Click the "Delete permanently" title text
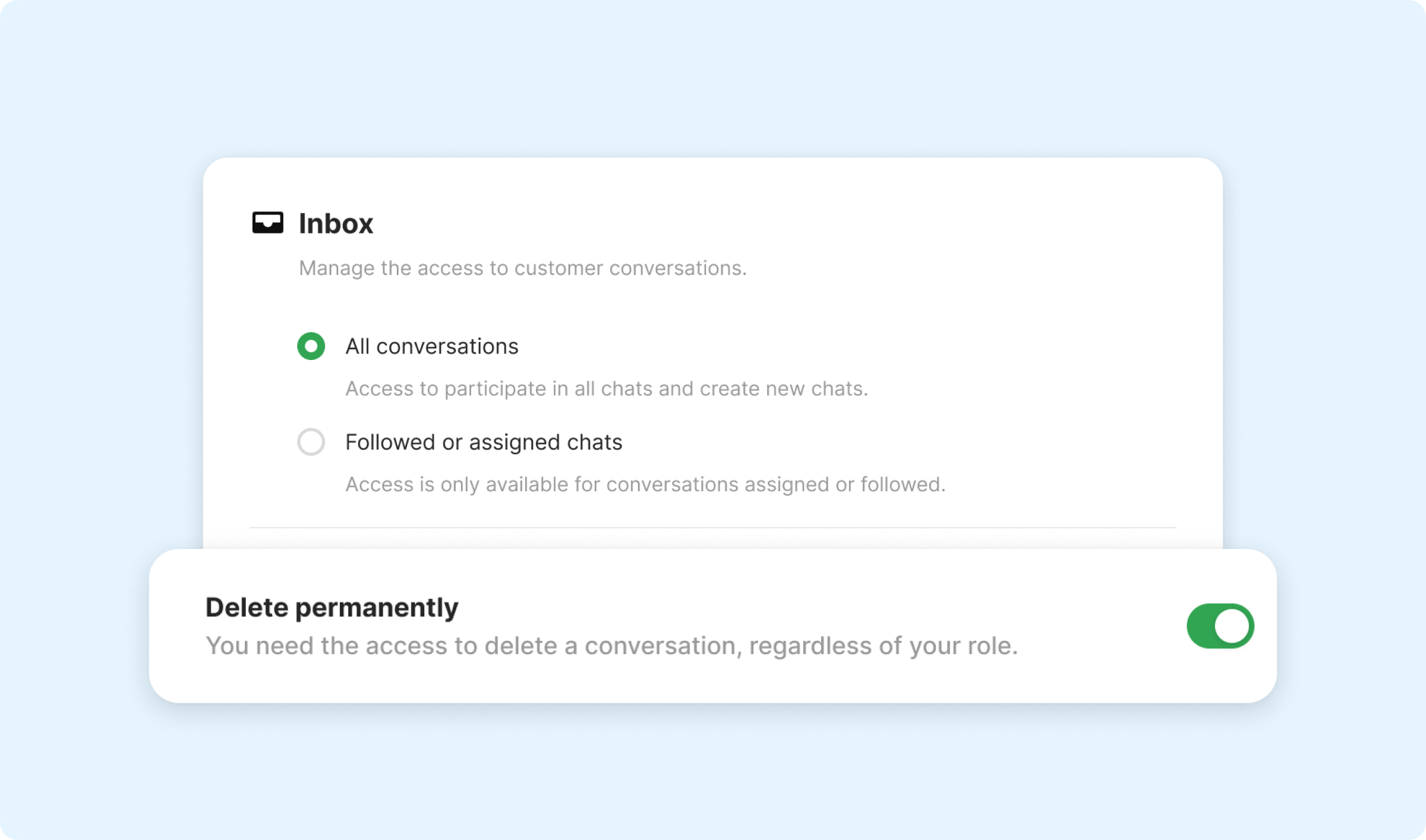The height and width of the screenshot is (840, 1426). tap(332, 607)
